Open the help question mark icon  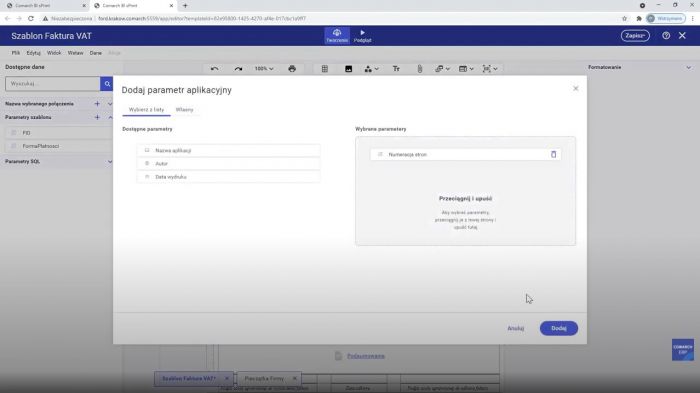pyautogui.click(x=666, y=36)
